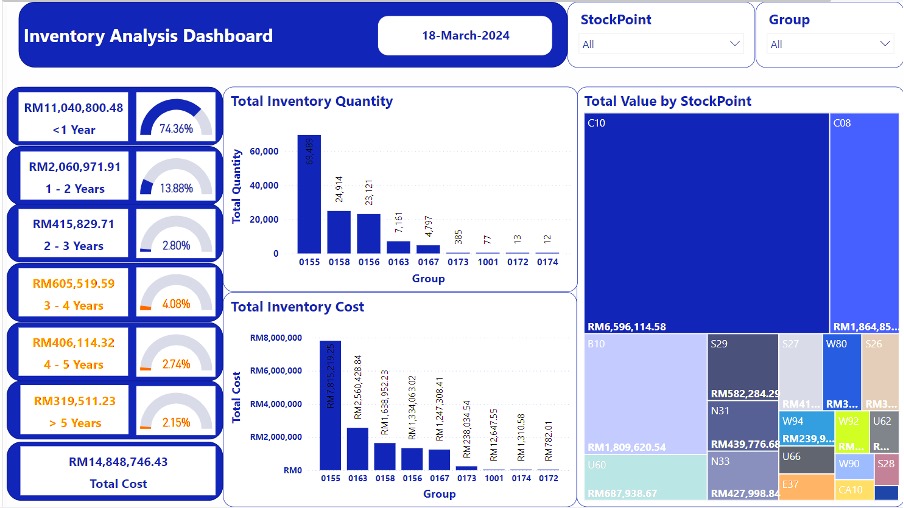Click the N33 treemap block
This screenshot has width=904, height=508.
(x=742, y=476)
